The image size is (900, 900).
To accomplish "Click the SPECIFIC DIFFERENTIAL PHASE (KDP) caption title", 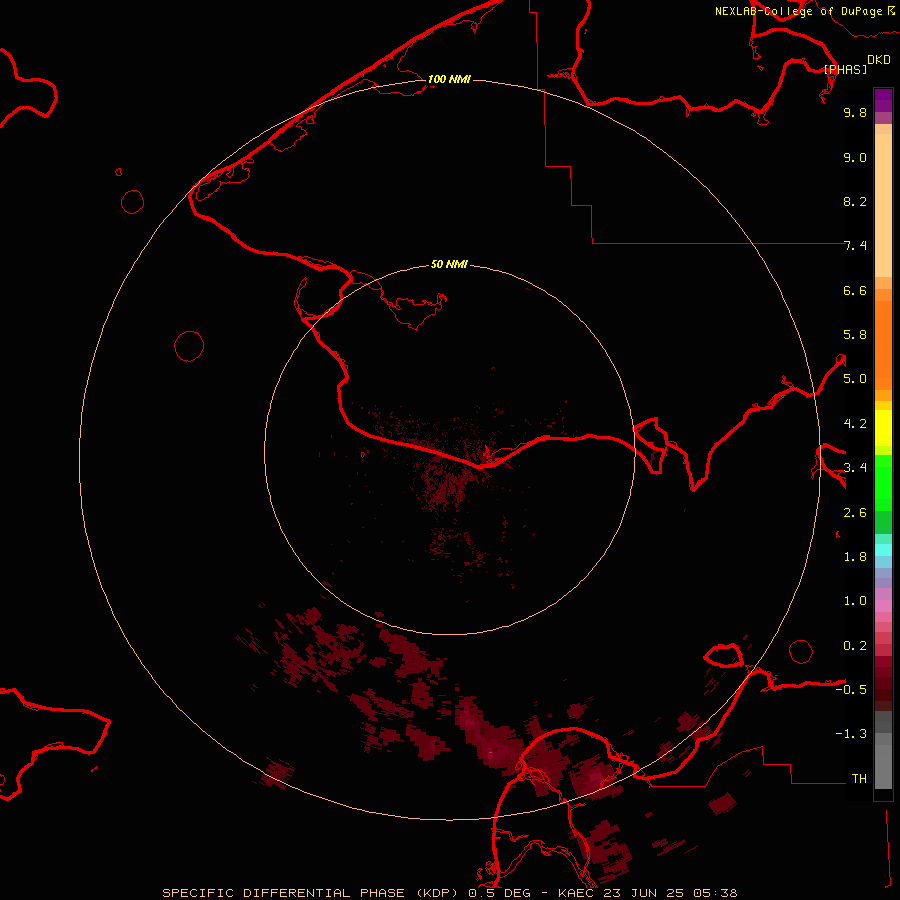I will tap(312, 893).
